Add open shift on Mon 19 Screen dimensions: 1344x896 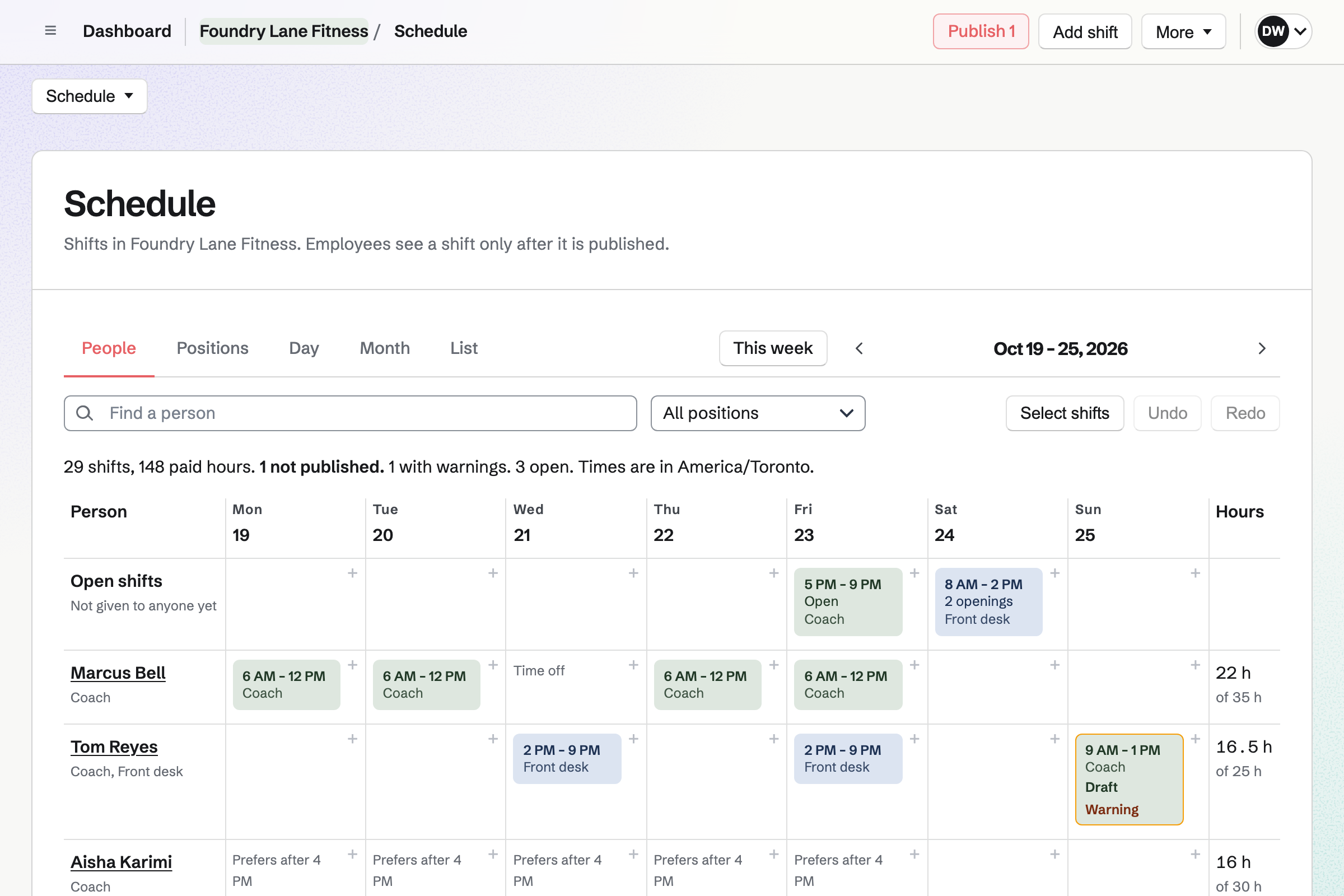pyautogui.click(x=353, y=573)
